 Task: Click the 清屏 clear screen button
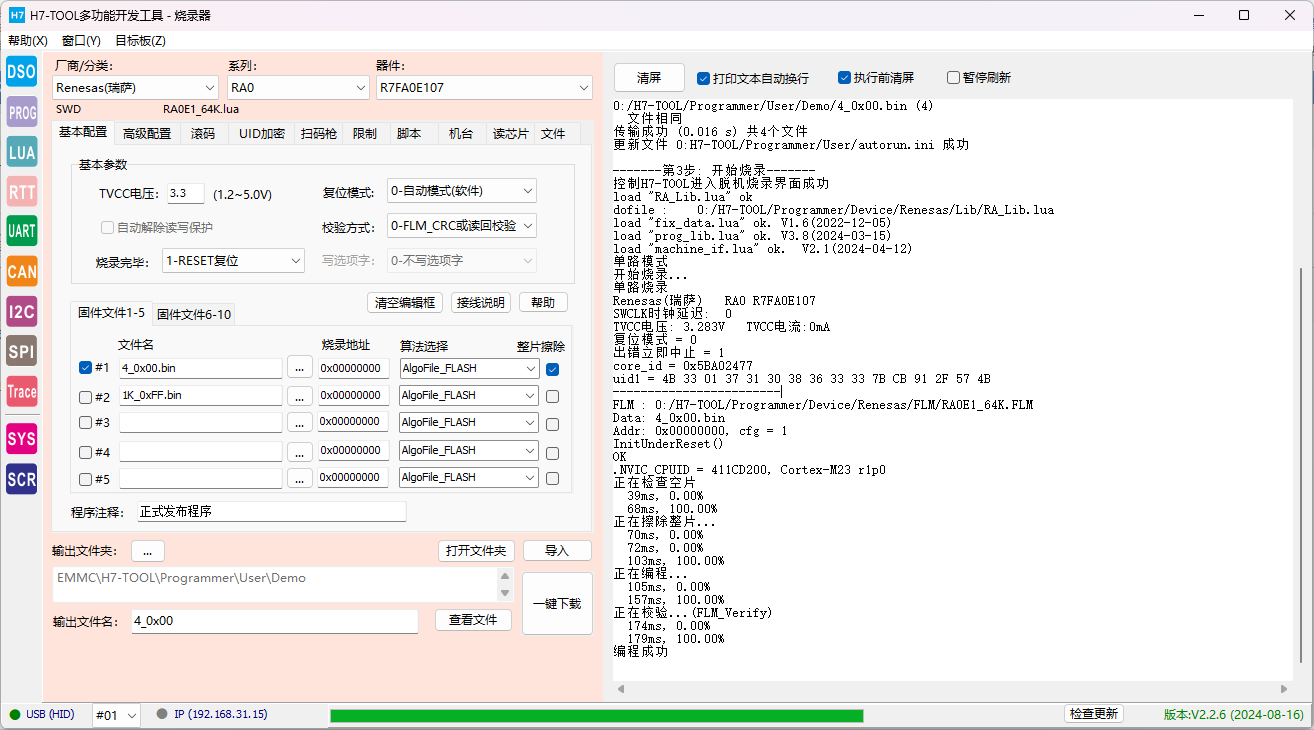coord(649,78)
